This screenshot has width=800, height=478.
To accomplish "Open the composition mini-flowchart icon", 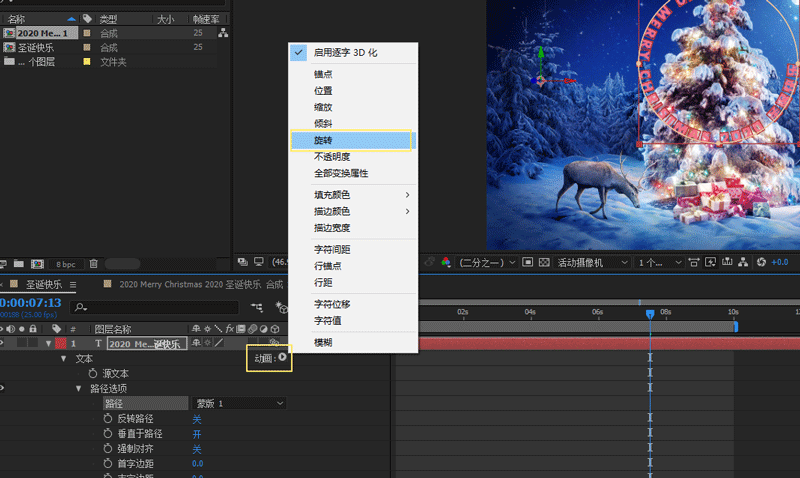I will click(257, 307).
